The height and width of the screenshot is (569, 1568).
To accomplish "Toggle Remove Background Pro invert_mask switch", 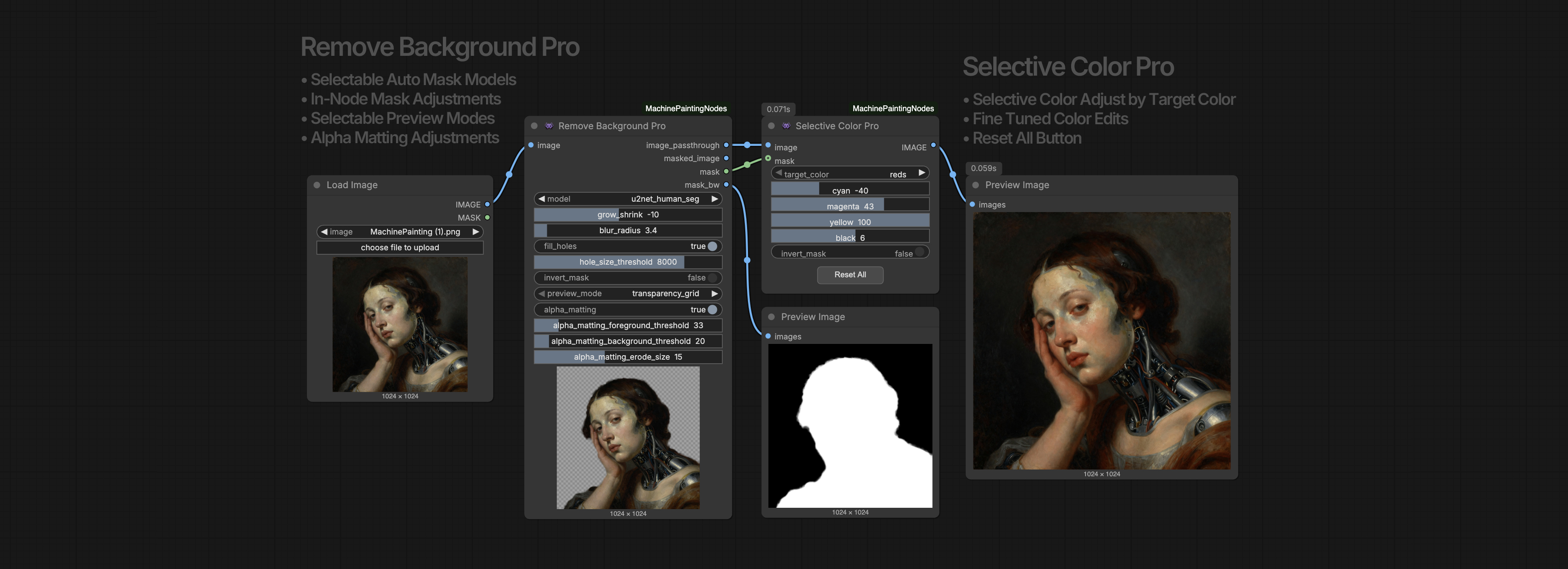I will click(x=712, y=278).
